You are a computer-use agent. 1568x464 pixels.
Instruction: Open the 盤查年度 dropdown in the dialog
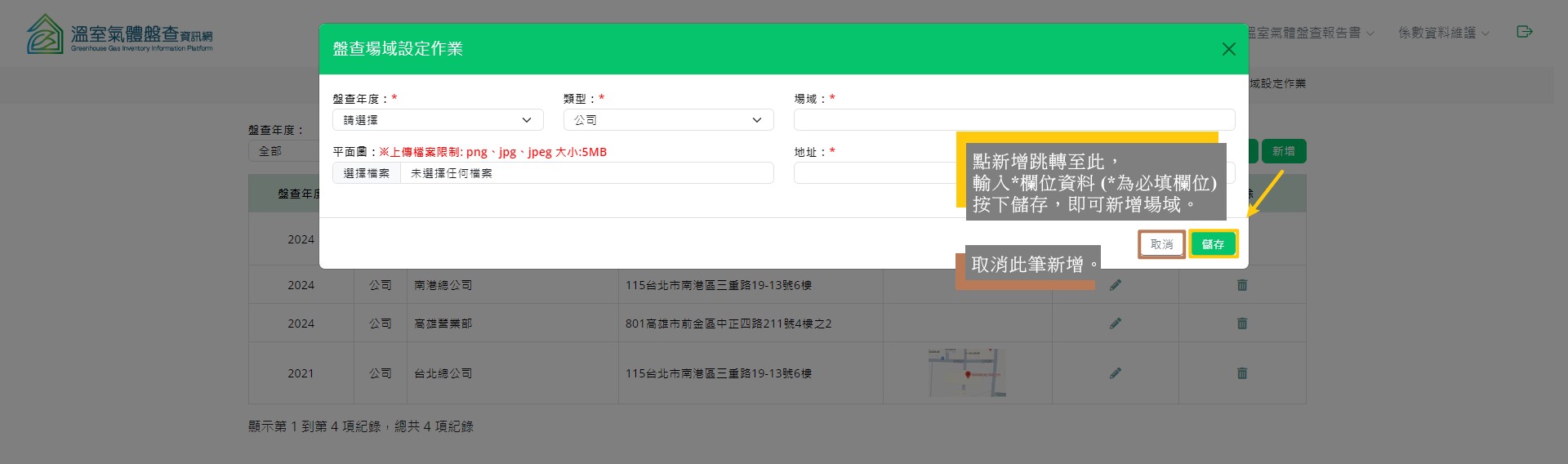[438, 120]
